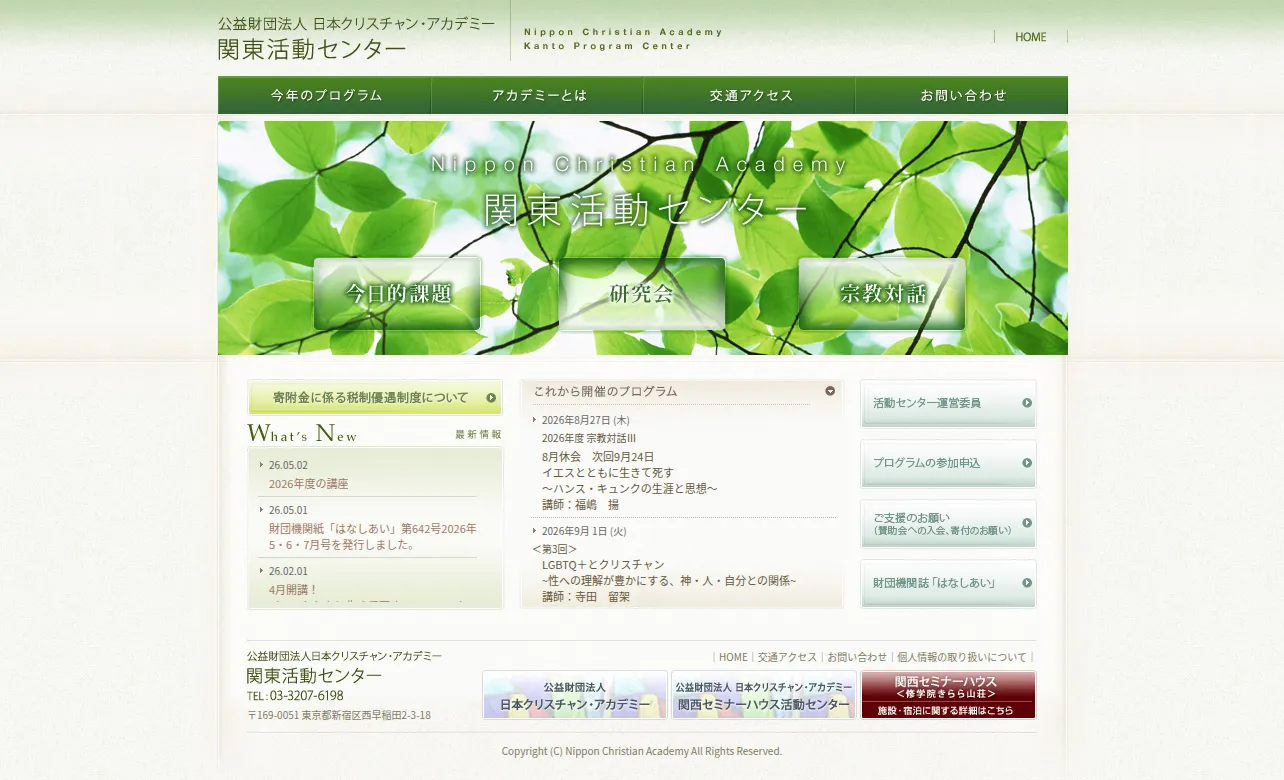Click the 26.05.02 news date
Image resolution: width=1284 pixels, height=780 pixels.
[x=288, y=465]
